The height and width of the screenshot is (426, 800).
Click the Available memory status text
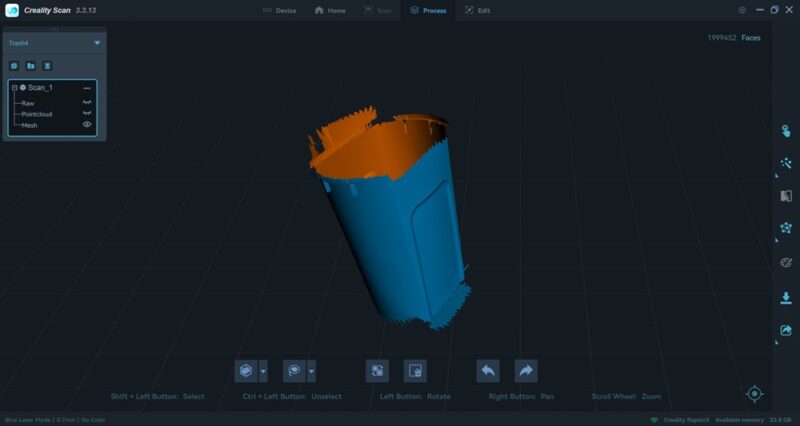point(753,420)
